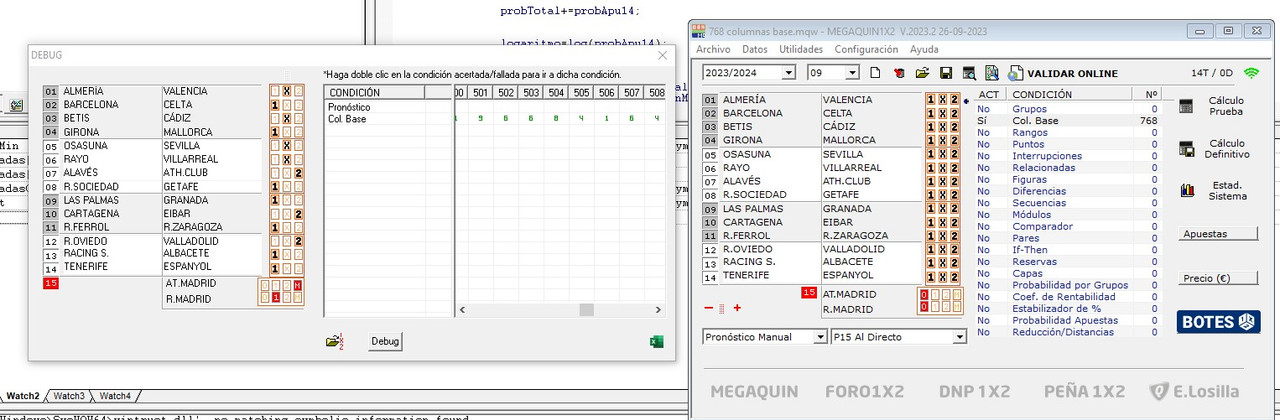Toggle sign 1 for Almería-Valencia in MEGAQUIN
The image size is (1280, 420).
click(x=931, y=100)
